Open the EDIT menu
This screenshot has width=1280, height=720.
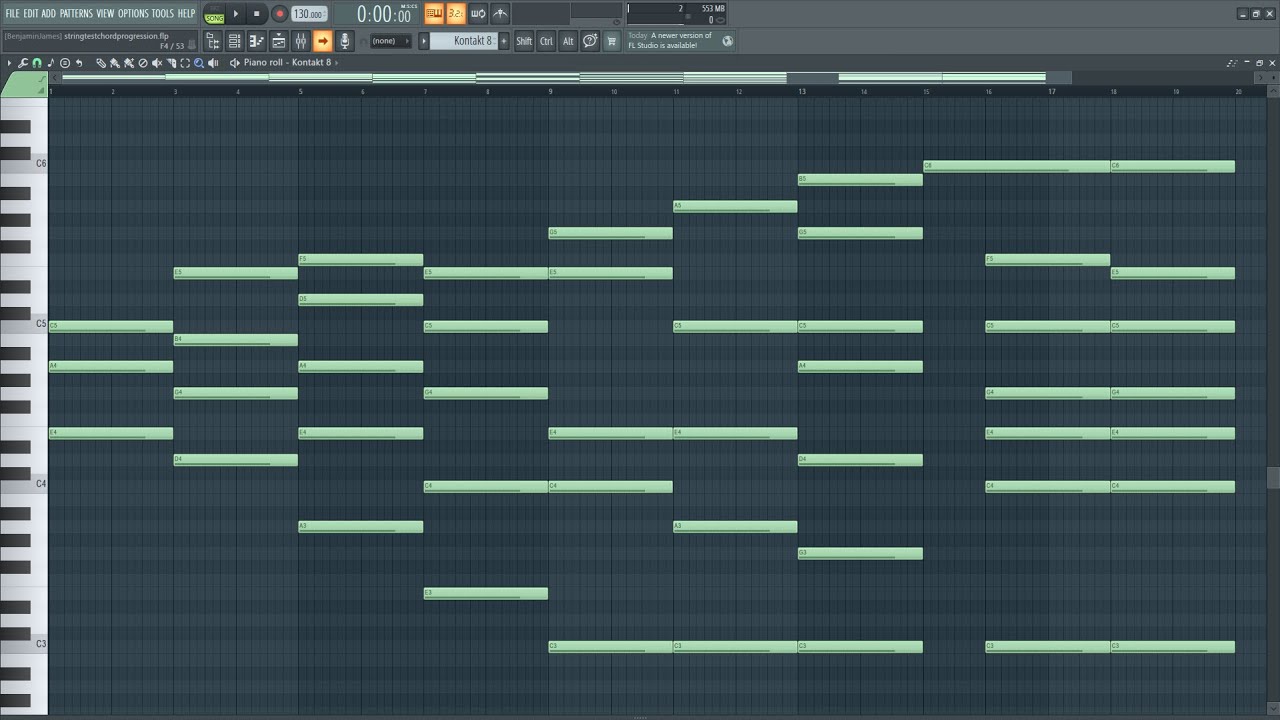click(x=31, y=13)
